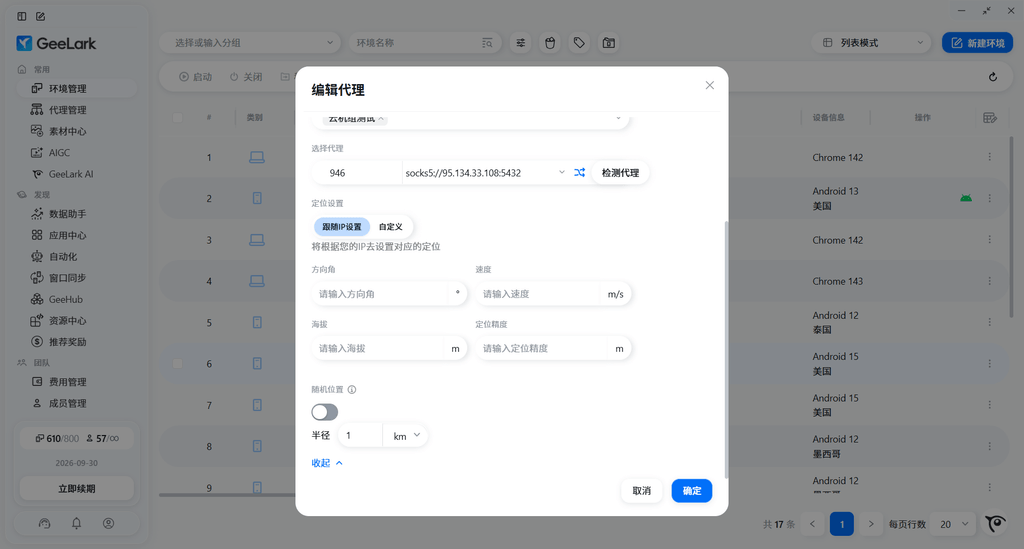This screenshot has height=549, width=1024.
Task: Toggle the select-all header checkbox
Action: click(x=178, y=118)
